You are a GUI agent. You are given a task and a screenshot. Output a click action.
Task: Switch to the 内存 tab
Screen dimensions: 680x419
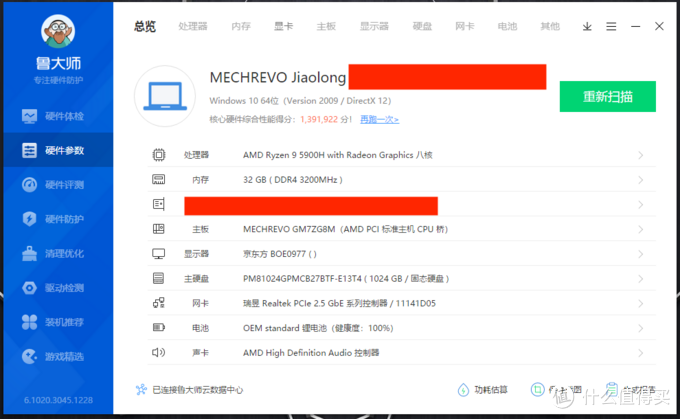pos(241,27)
